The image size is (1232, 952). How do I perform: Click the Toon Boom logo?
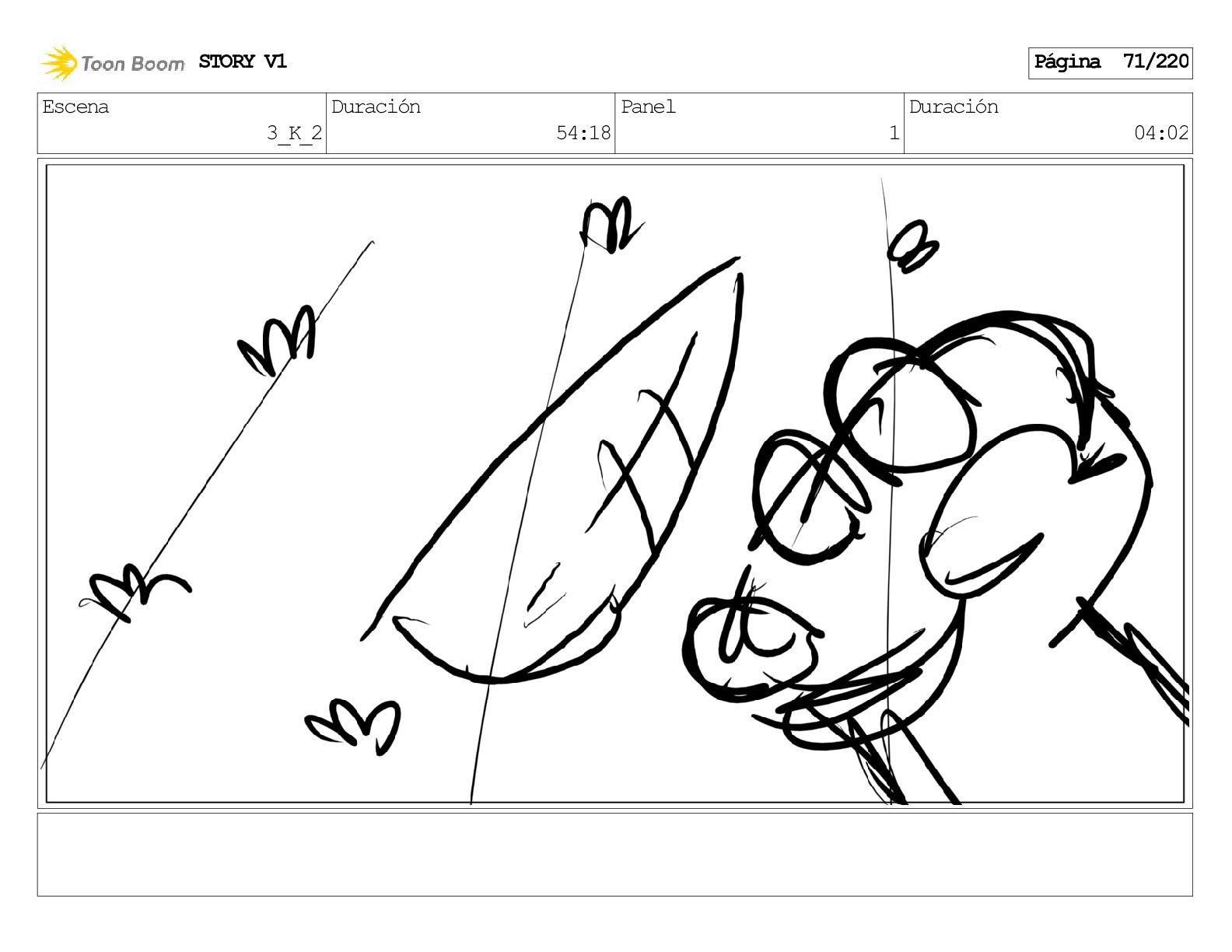tap(112, 63)
